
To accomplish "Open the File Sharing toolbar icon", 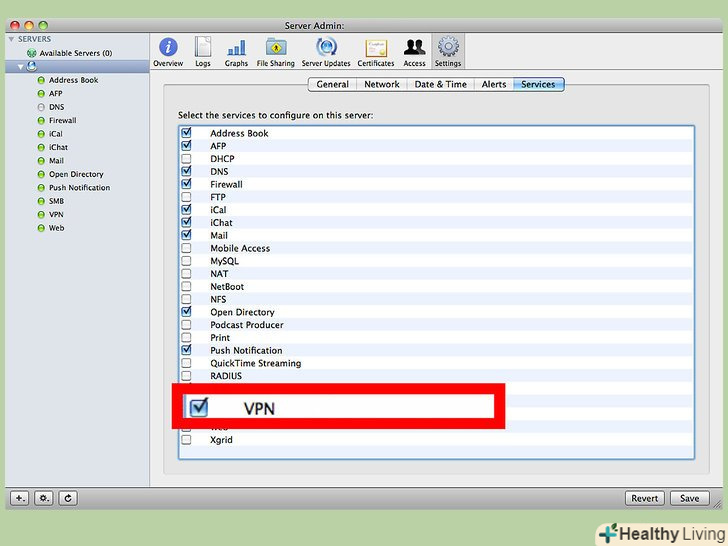I will coord(276,52).
